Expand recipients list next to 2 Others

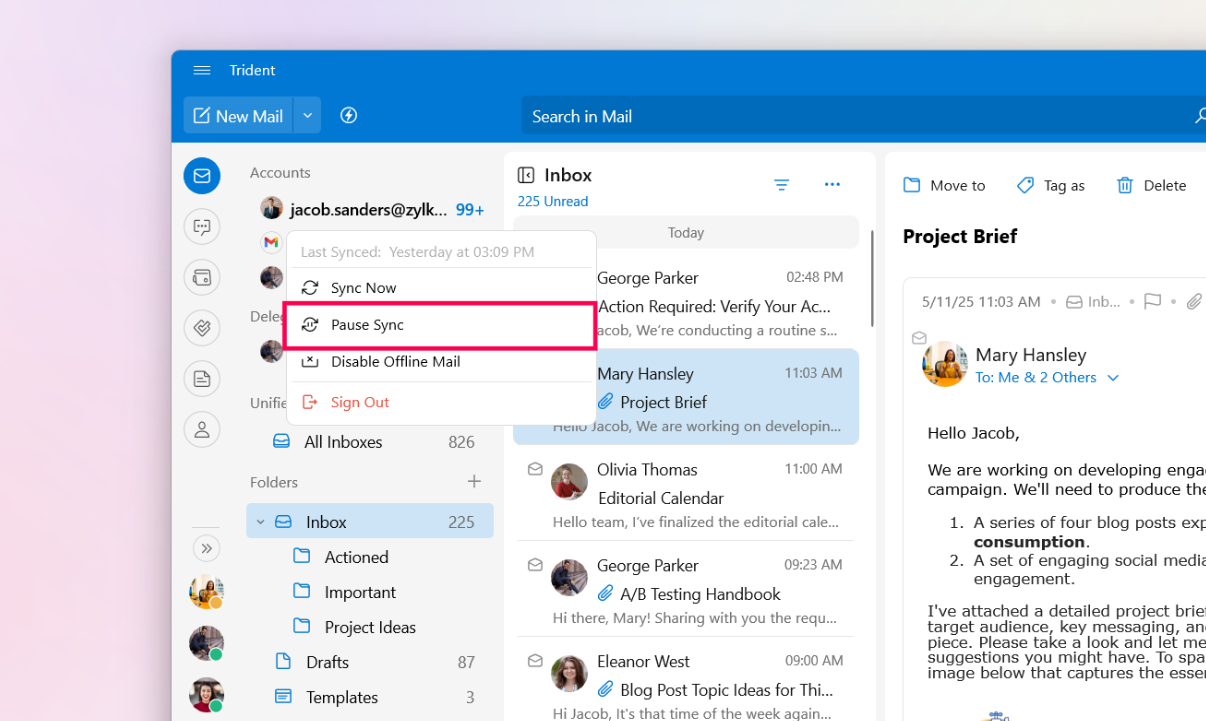1113,378
